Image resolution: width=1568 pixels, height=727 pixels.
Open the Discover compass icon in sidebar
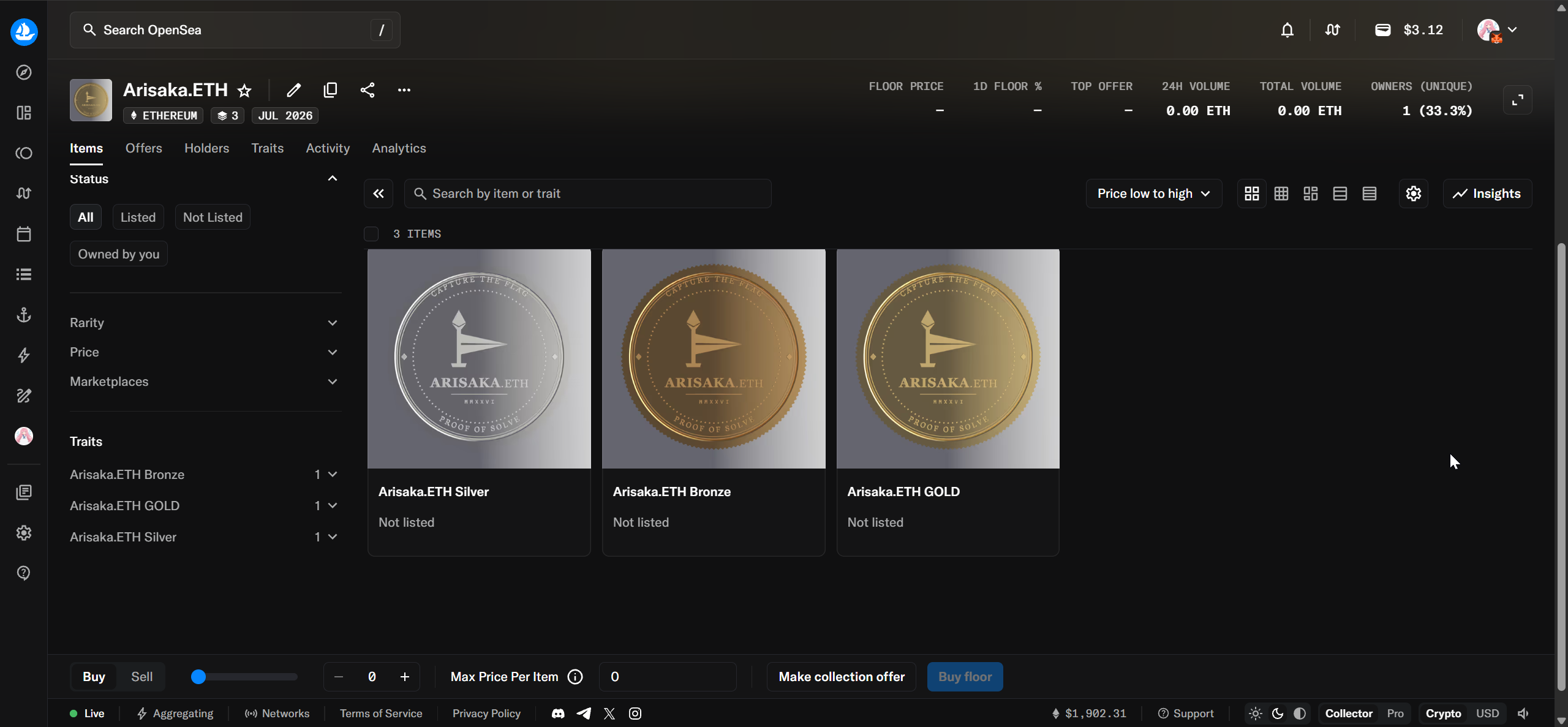24,72
